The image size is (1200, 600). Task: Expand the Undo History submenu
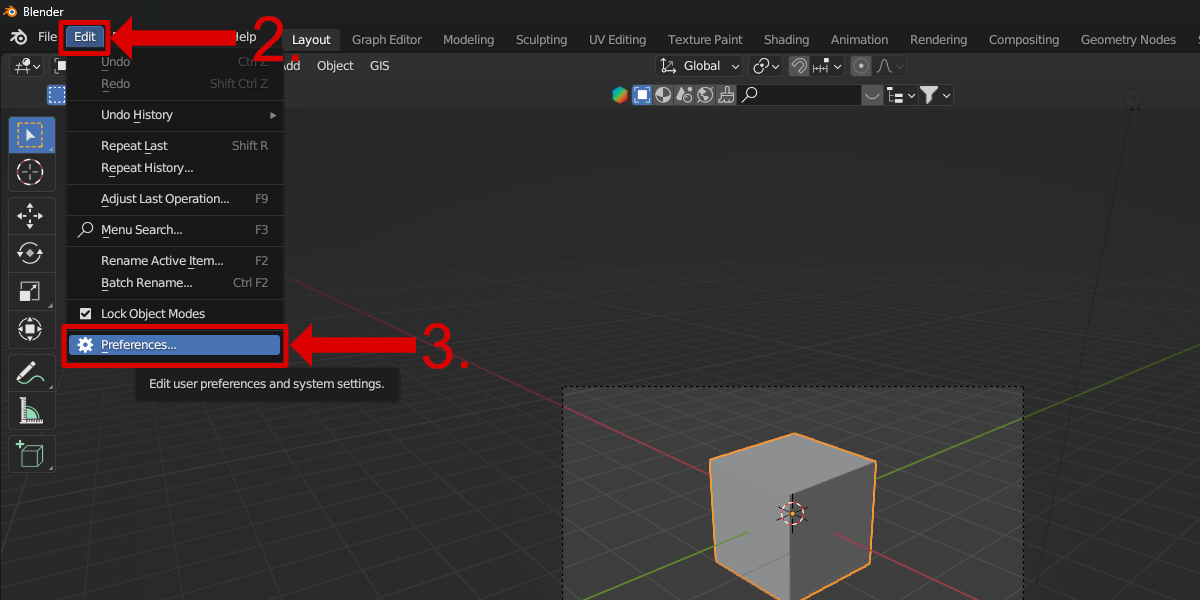(175, 115)
